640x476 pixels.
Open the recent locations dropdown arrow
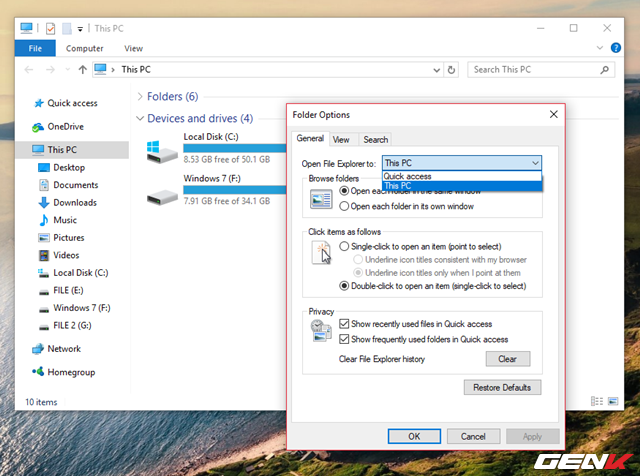pyautogui.click(x=67, y=70)
